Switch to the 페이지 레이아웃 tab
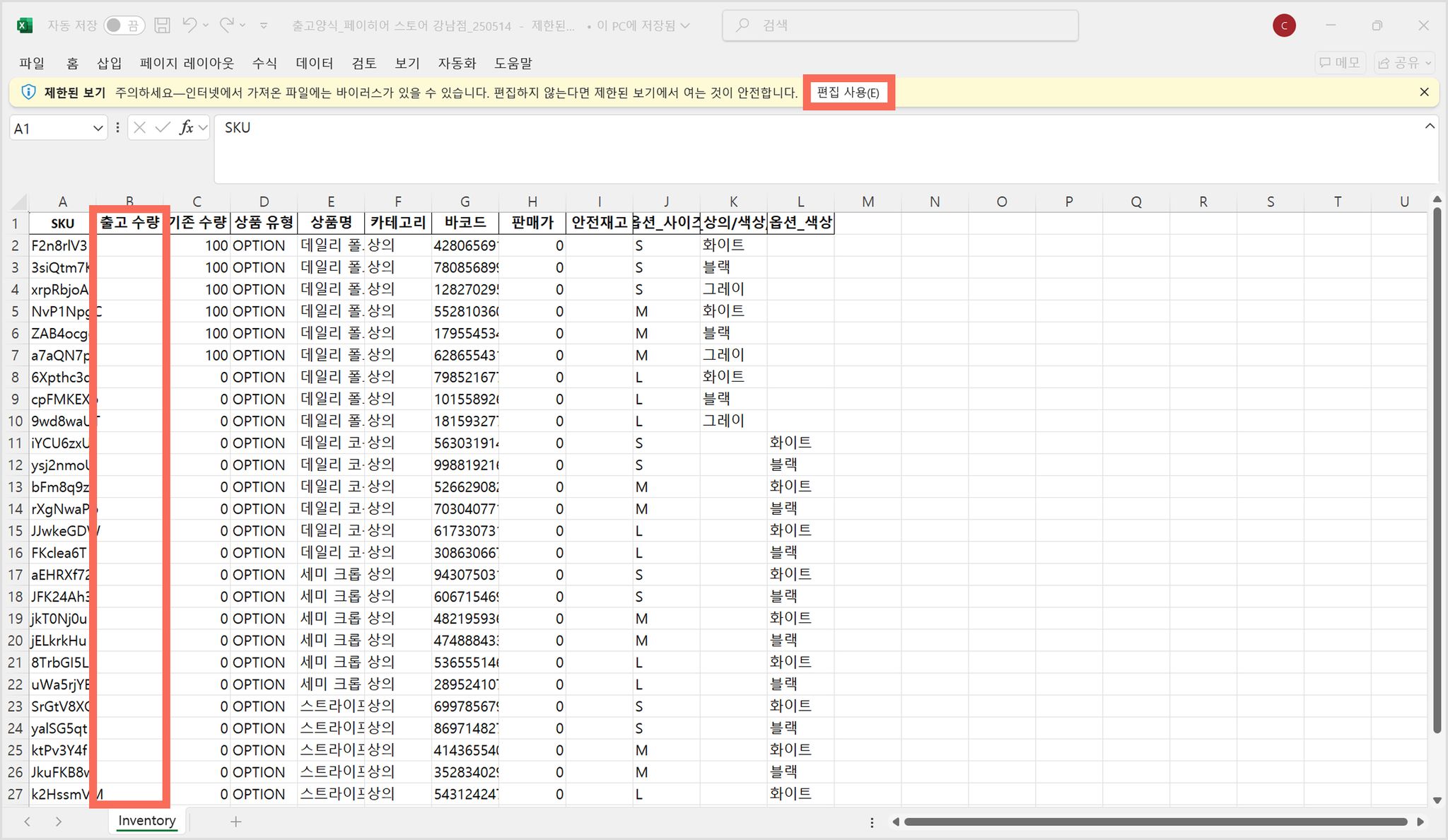Viewport: 1448px width, 840px height. click(187, 63)
